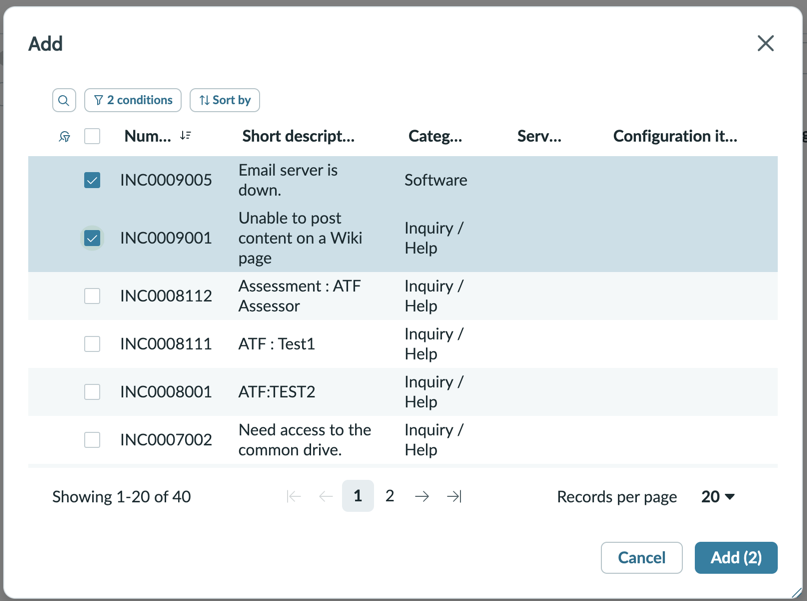Click the Category column header
The width and height of the screenshot is (807, 601).
[435, 136]
